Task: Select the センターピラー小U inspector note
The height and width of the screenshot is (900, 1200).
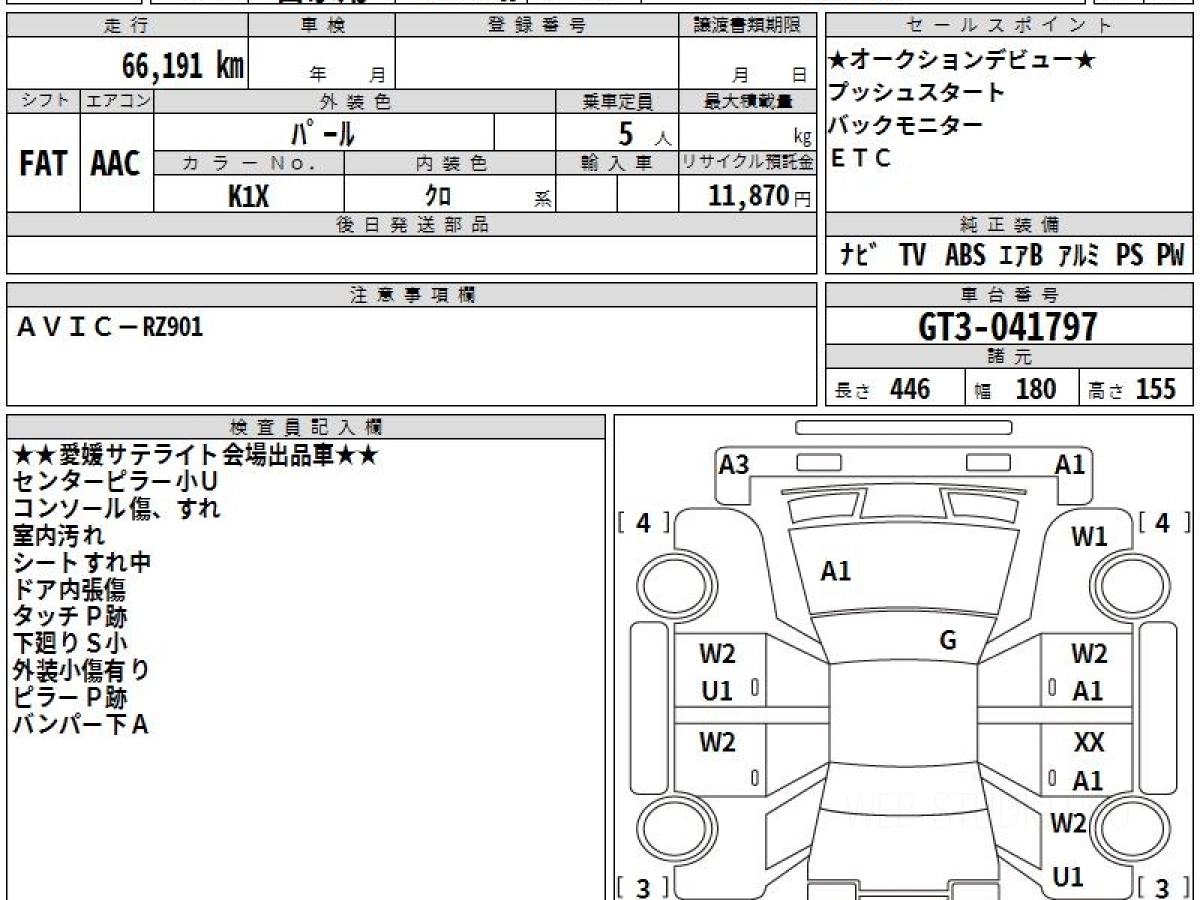Action: tap(115, 482)
